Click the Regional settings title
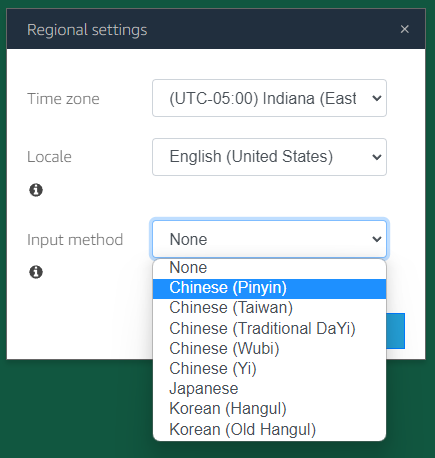Viewport: 435px width, 458px height. coord(87,30)
